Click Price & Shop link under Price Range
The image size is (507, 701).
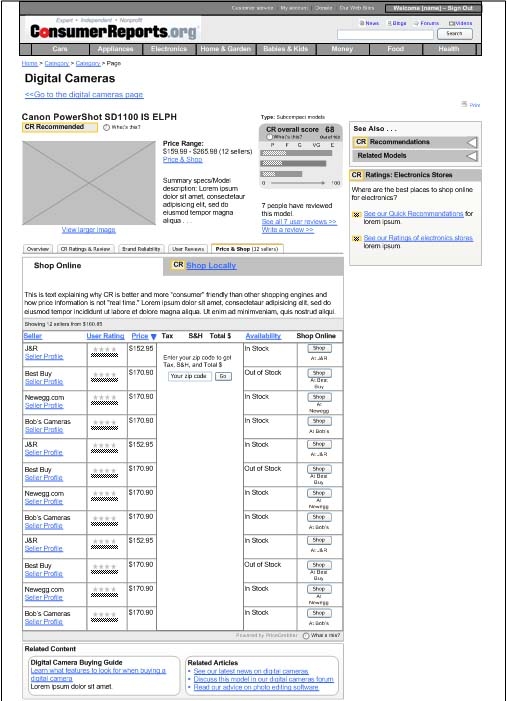tap(182, 160)
